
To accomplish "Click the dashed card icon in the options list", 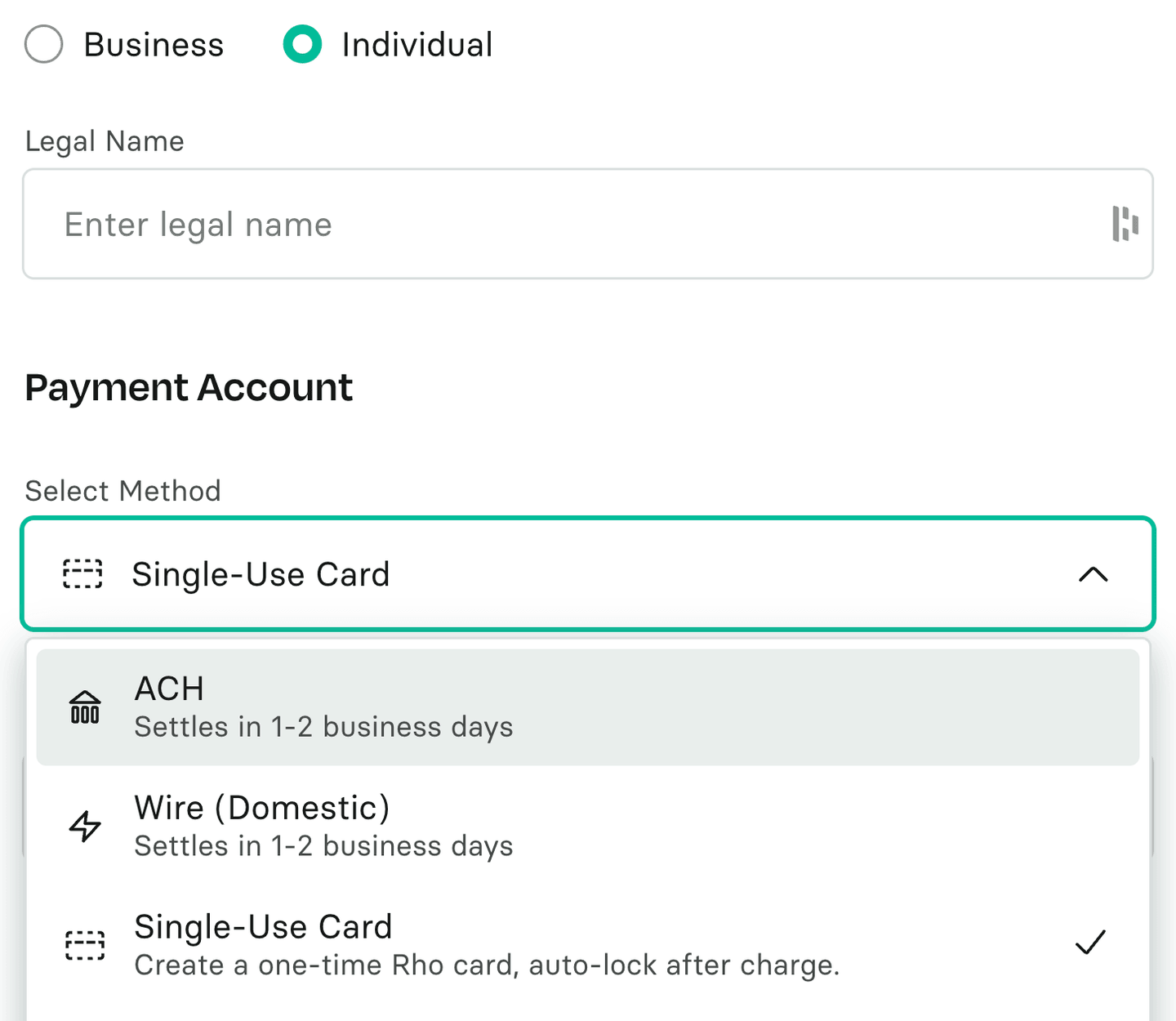I will coord(85,945).
